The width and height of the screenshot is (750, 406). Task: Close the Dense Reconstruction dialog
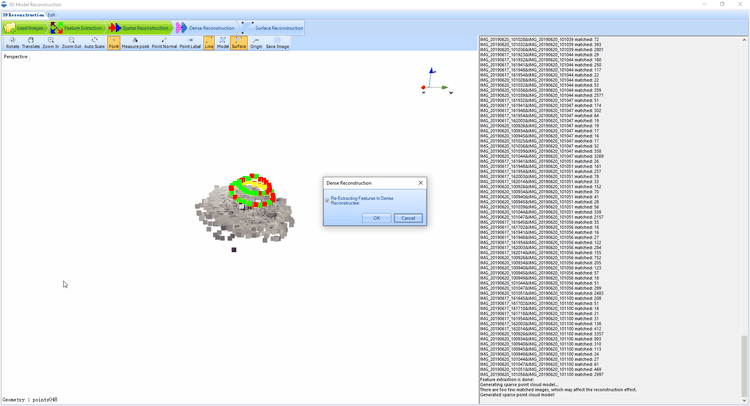pyautogui.click(x=420, y=183)
